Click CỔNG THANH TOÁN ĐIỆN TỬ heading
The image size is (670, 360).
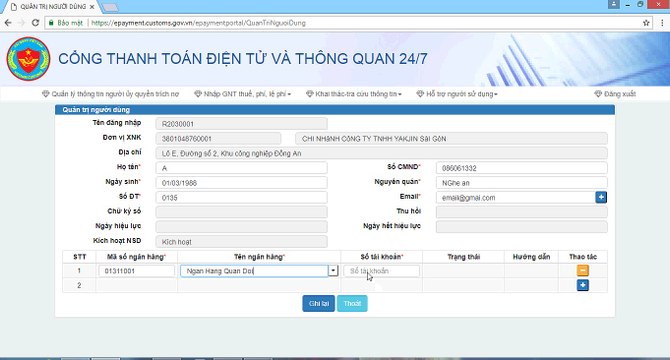click(243, 59)
